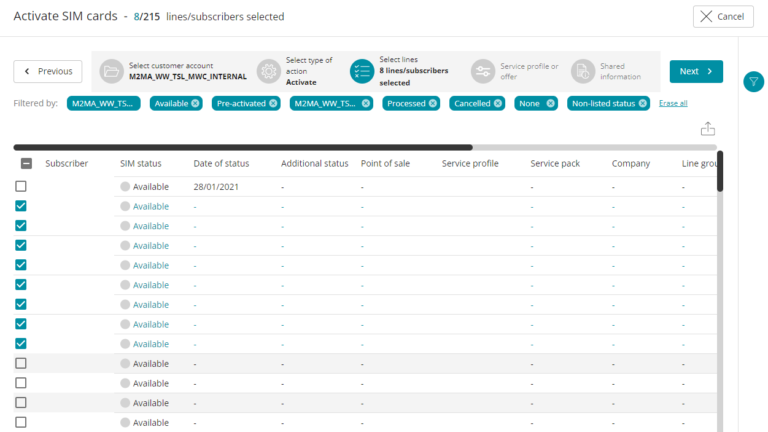Viewport: 768px width, 432px height.
Task: Go back with the Previous button
Action: pyautogui.click(x=48, y=71)
